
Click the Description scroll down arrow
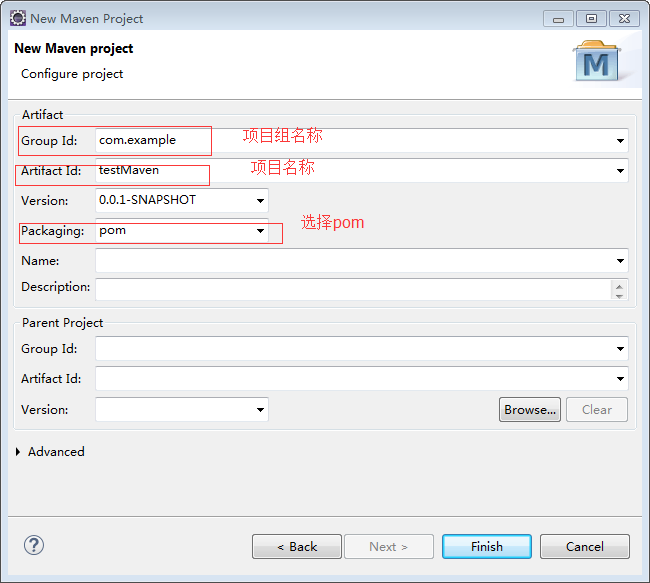point(619,295)
